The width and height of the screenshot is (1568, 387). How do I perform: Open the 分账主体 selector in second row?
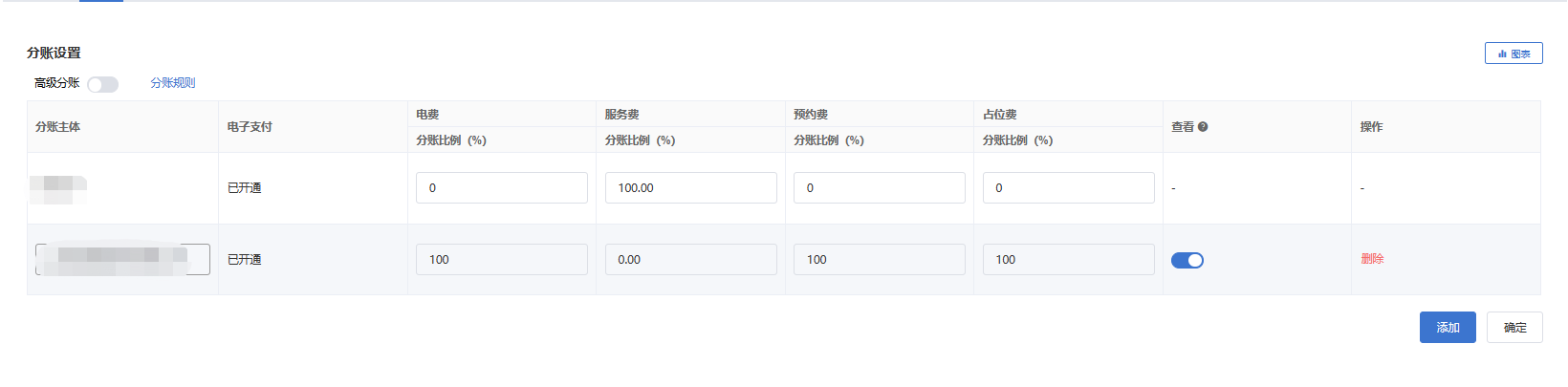[x=122, y=259]
